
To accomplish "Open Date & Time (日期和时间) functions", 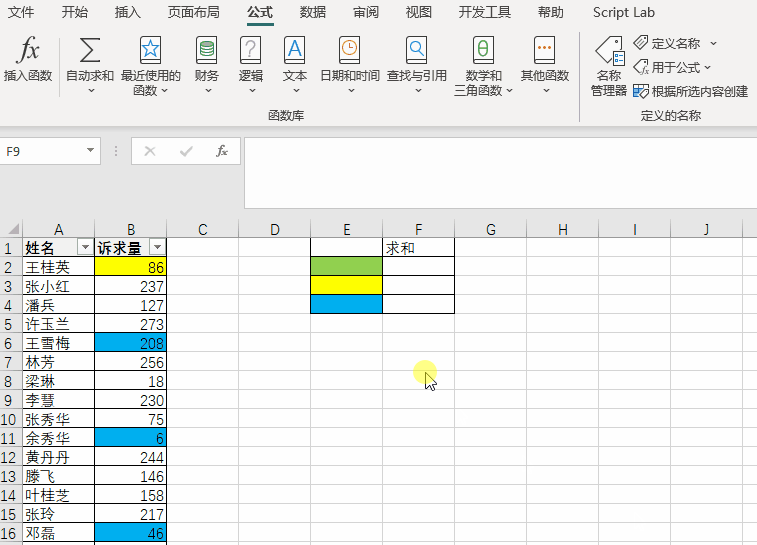I will click(x=350, y=66).
